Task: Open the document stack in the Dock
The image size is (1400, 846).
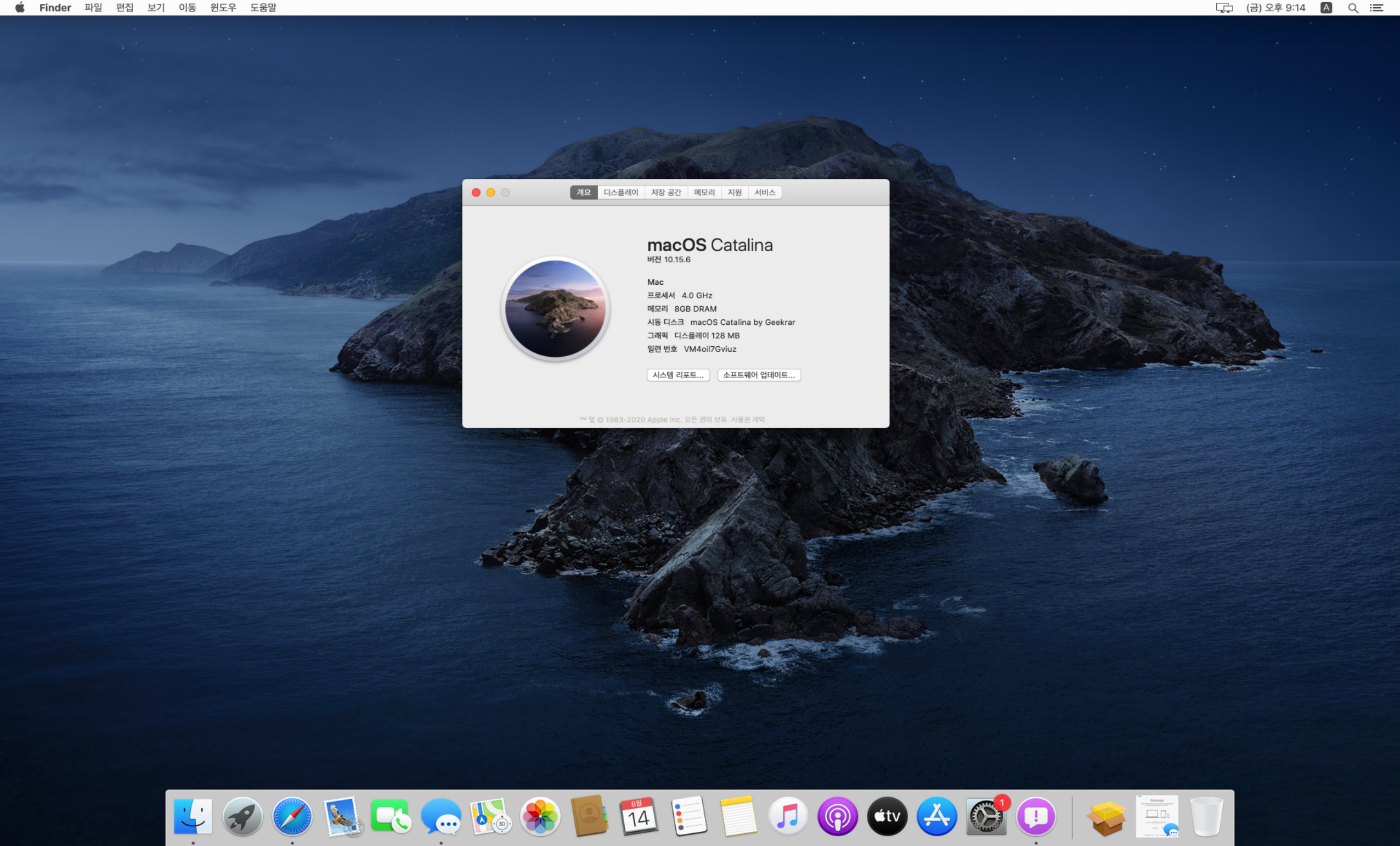Action: (x=1157, y=816)
